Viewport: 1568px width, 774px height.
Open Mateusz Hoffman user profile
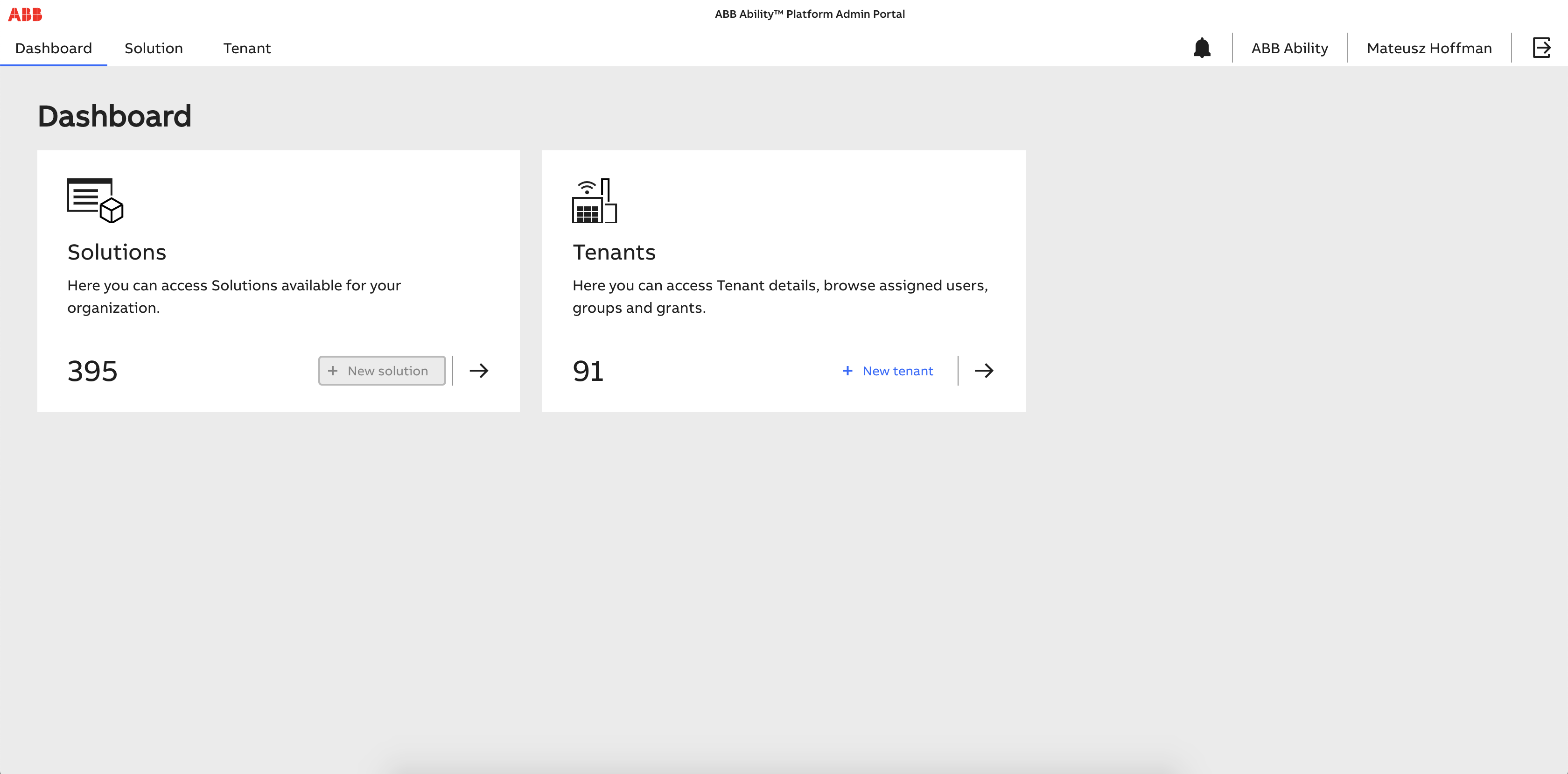click(1428, 48)
